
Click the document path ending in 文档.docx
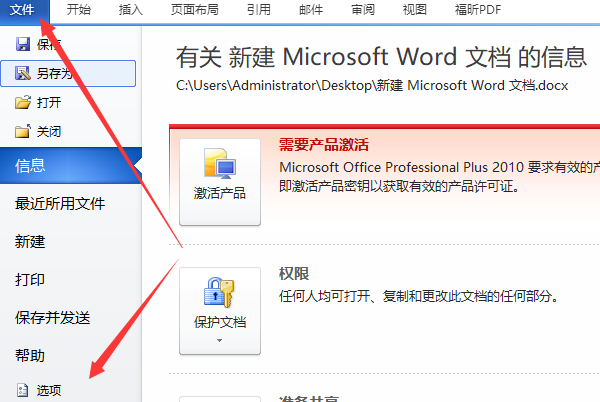click(372, 85)
